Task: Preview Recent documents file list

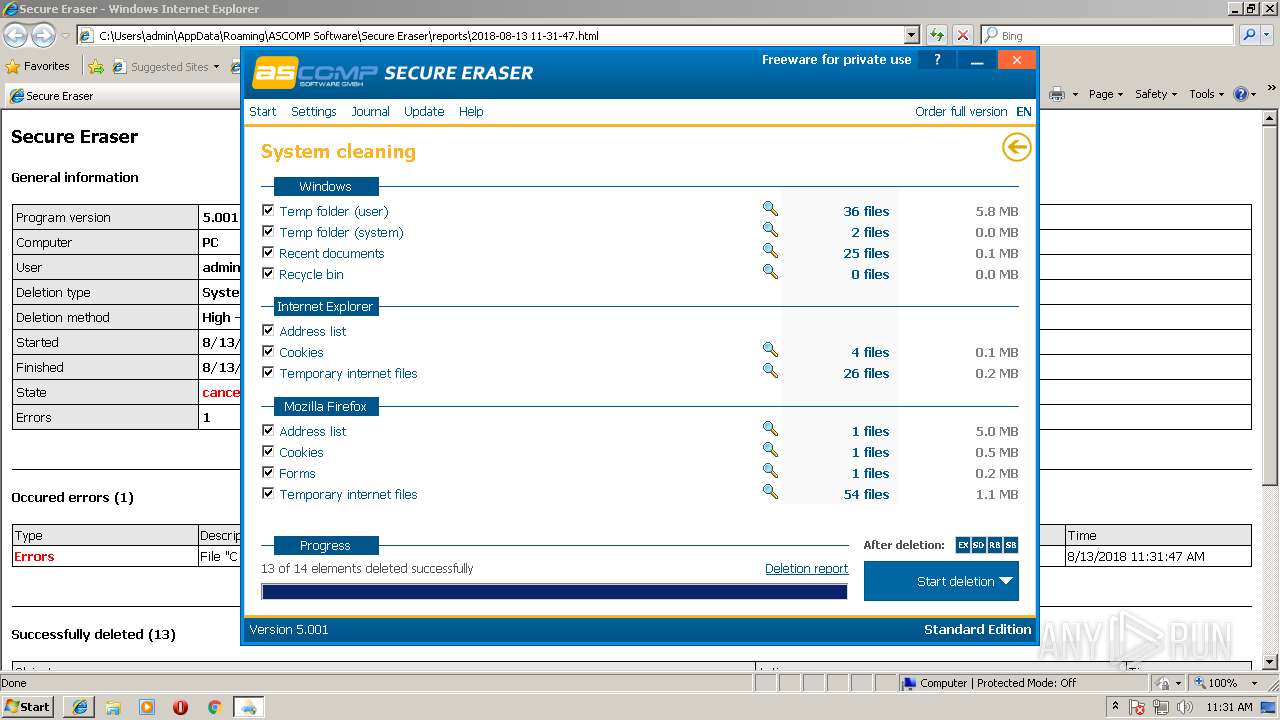Action: [x=770, y=251]
